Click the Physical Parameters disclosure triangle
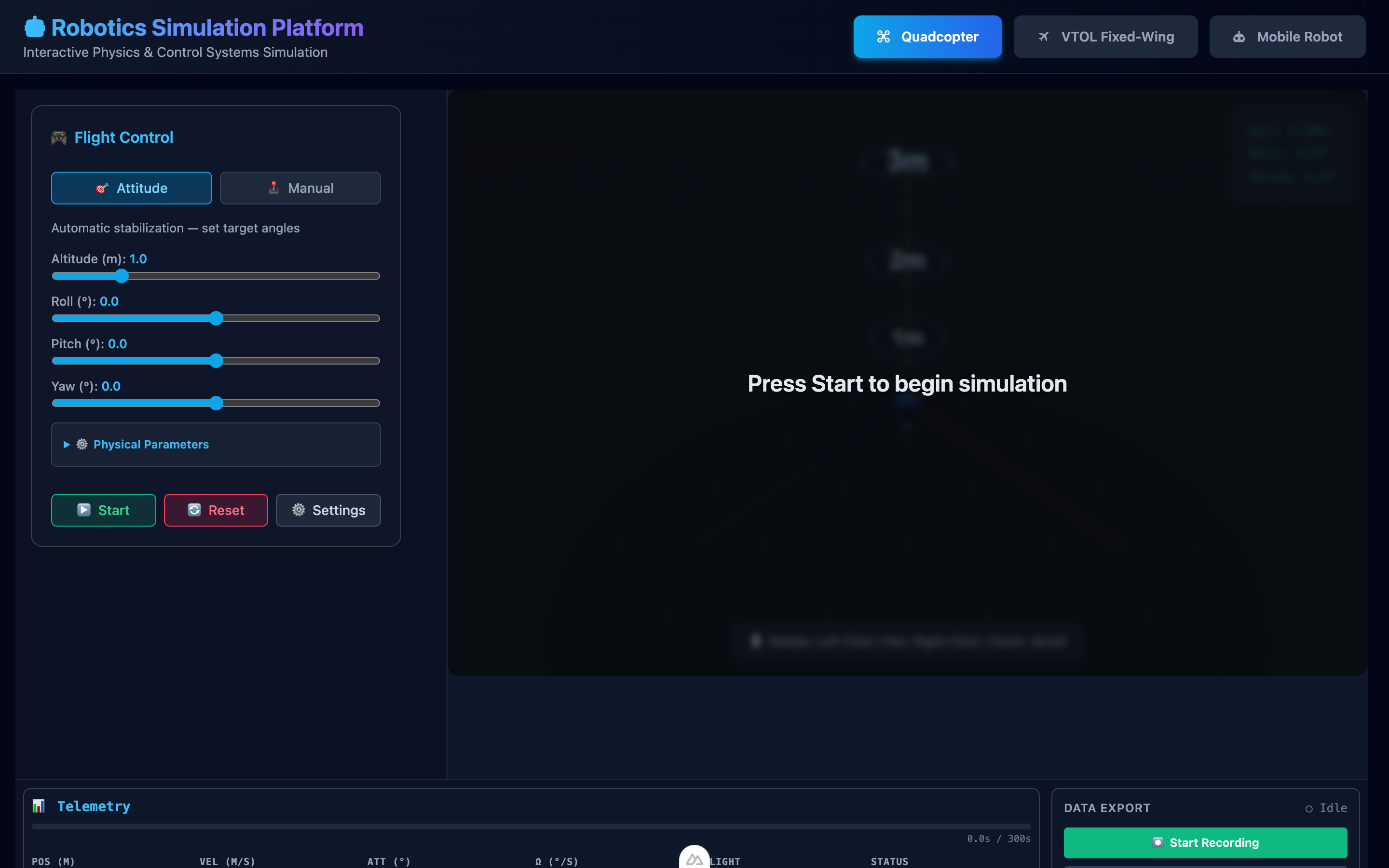 point(67,444)
